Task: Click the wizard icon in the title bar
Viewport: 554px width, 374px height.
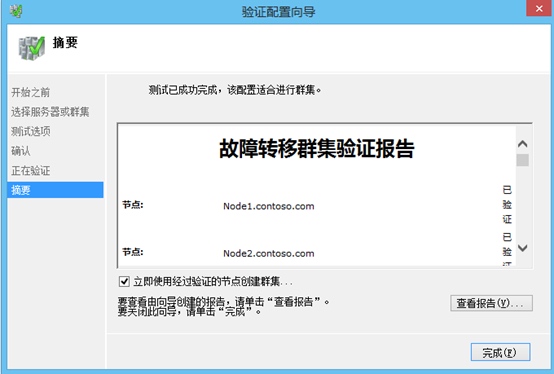Action: pyautogui.click(x=16, y=11)
